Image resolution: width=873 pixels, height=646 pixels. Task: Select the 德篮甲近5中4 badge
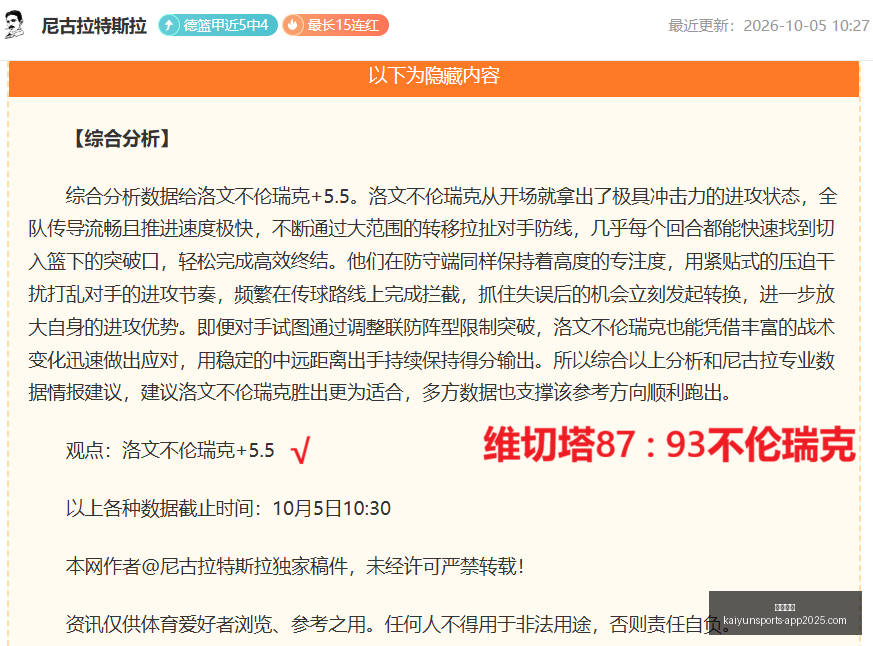218,25
